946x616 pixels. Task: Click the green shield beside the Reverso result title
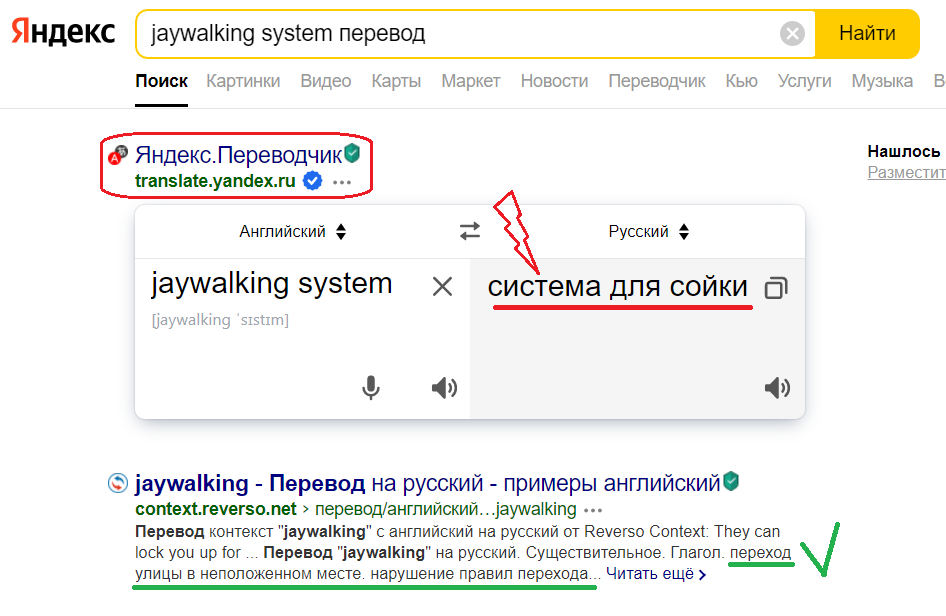click(x=731, y=481)
